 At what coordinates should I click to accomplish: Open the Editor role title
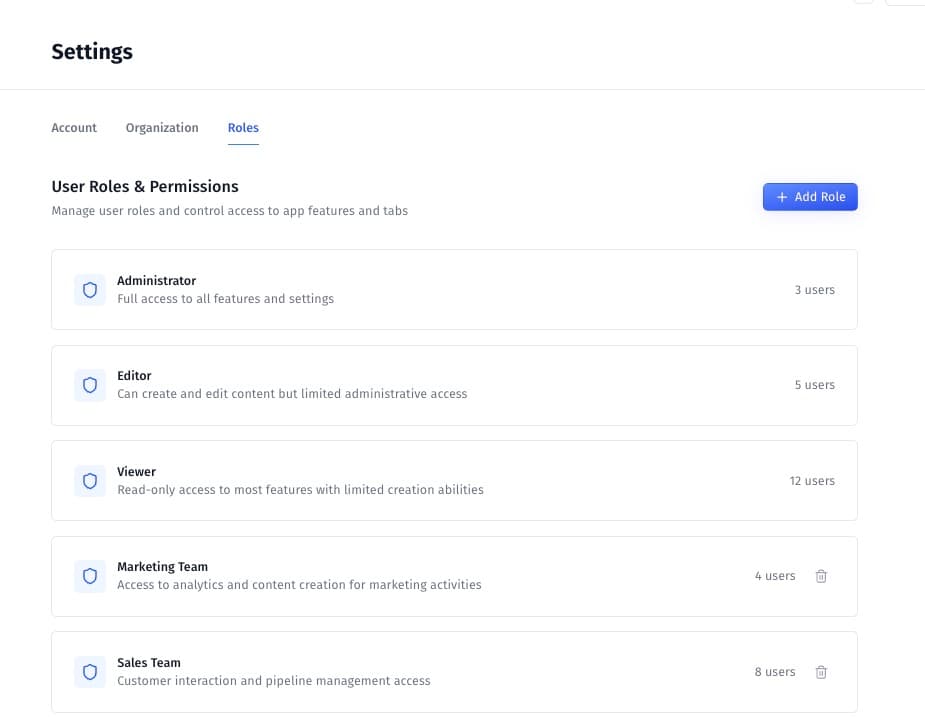(x=134, y=376)
